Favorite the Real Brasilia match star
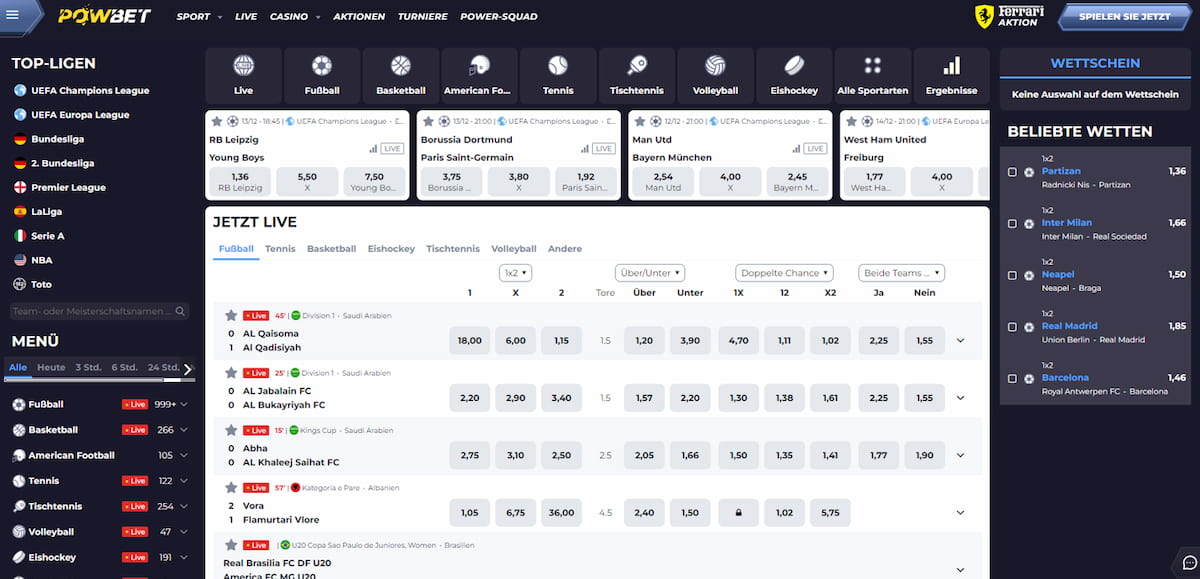1200x579 pixels. [231, 545]
